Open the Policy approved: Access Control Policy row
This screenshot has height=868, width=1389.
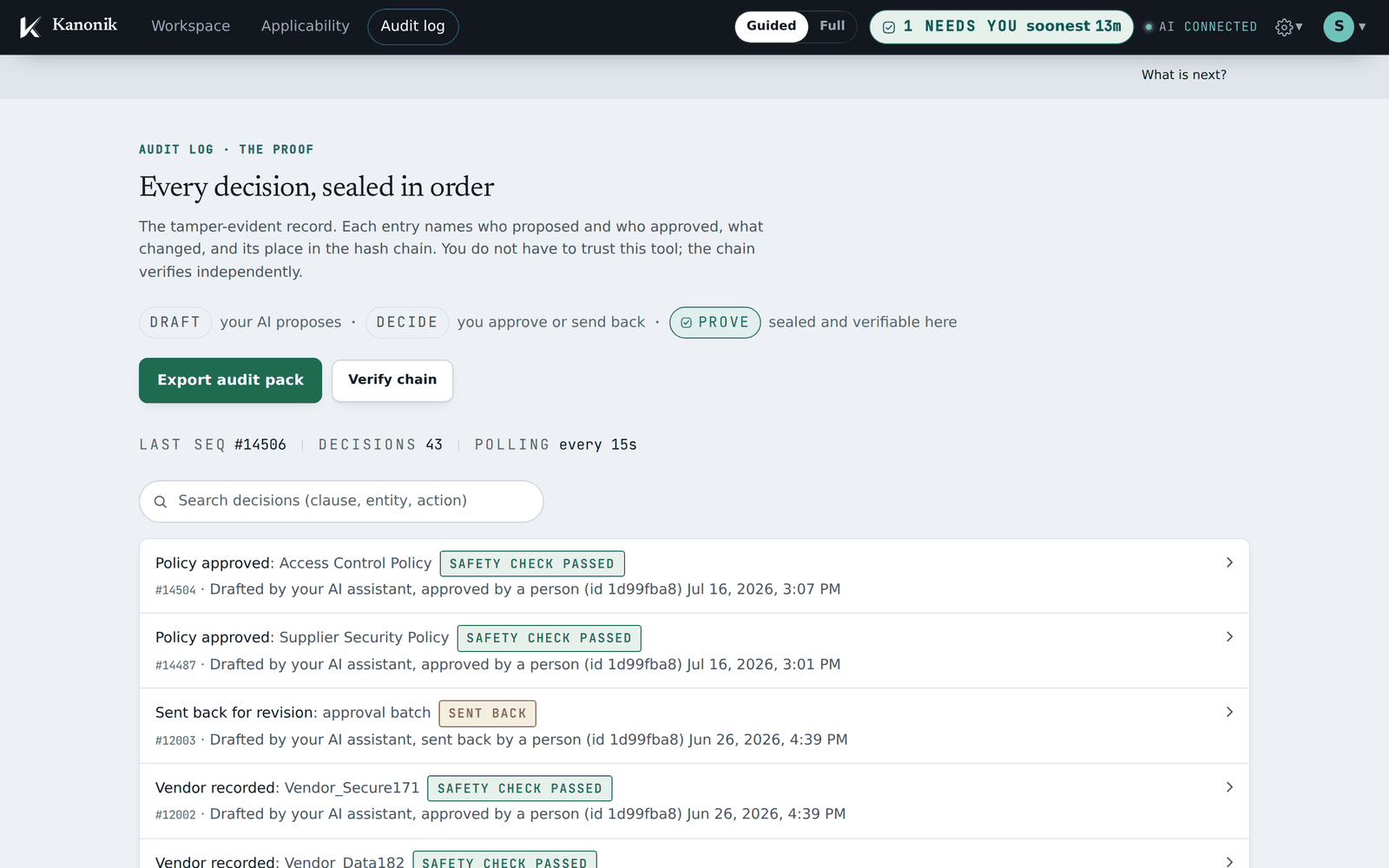(x=694, y=576)
